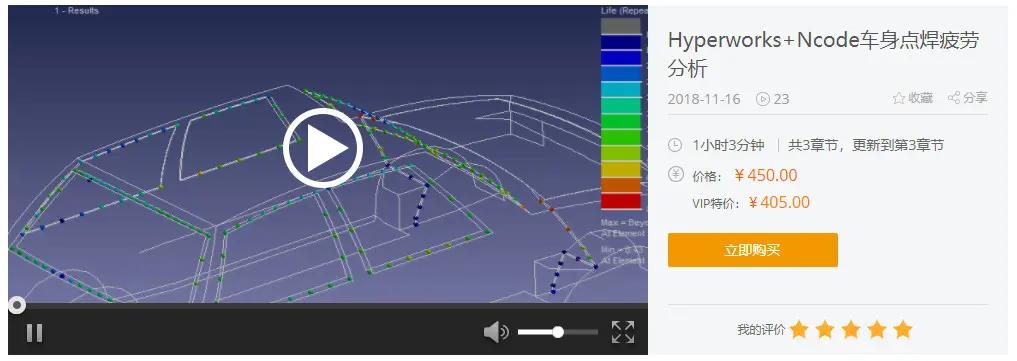Screen dimensions: 1017x361
Task: Click the course title Hyperworks+Ncode text
Action: click(x=823, y=54)
